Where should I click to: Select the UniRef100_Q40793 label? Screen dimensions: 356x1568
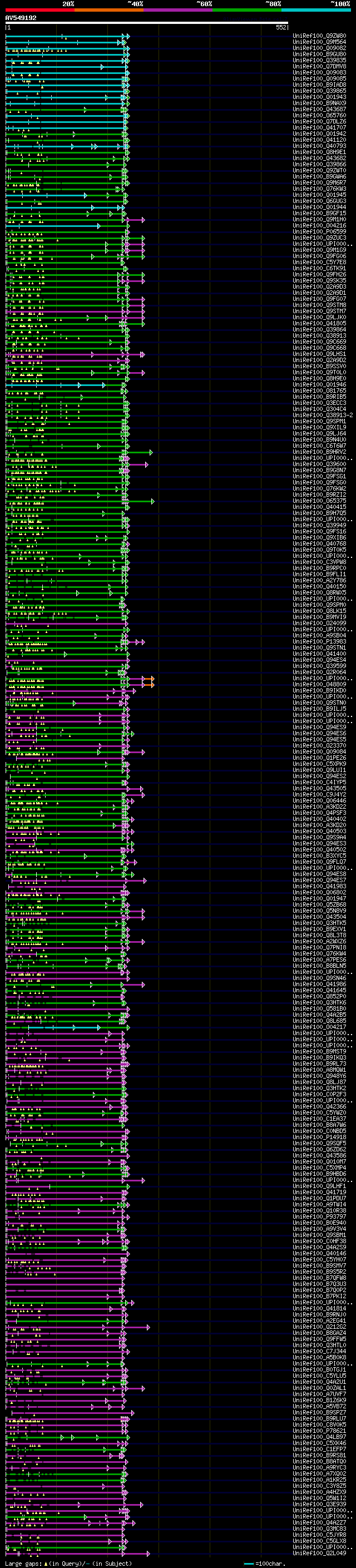click(x=319, y=146)
